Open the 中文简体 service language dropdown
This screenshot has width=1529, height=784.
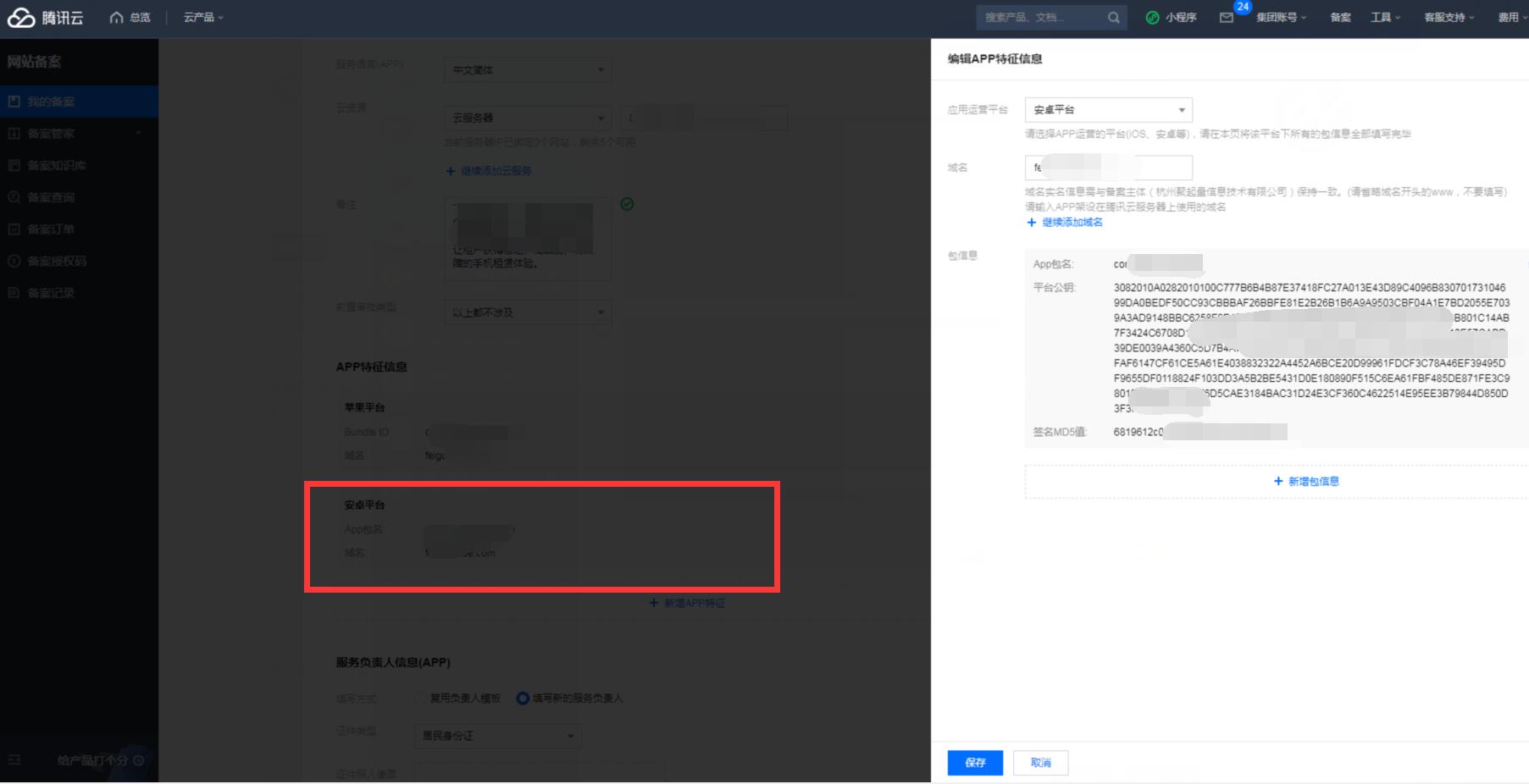coord(528,69)
